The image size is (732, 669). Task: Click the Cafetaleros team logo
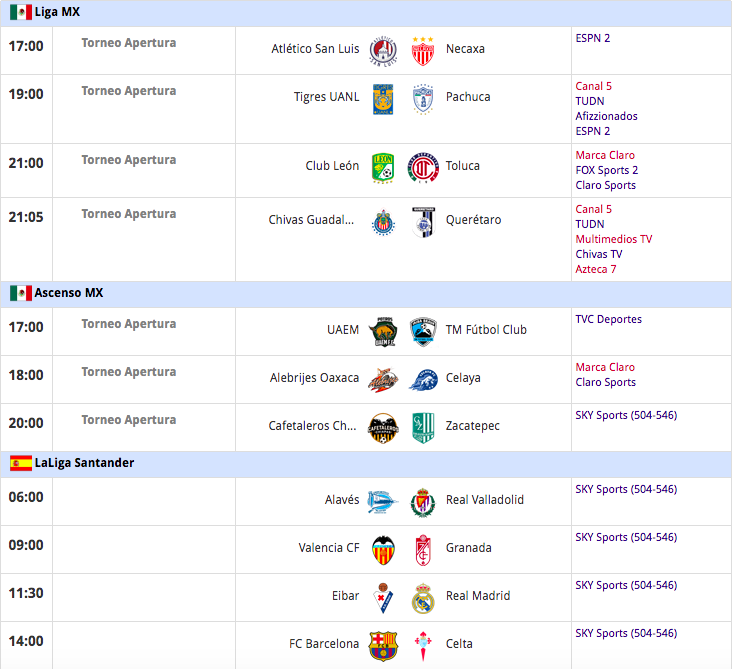click(383, 428)
